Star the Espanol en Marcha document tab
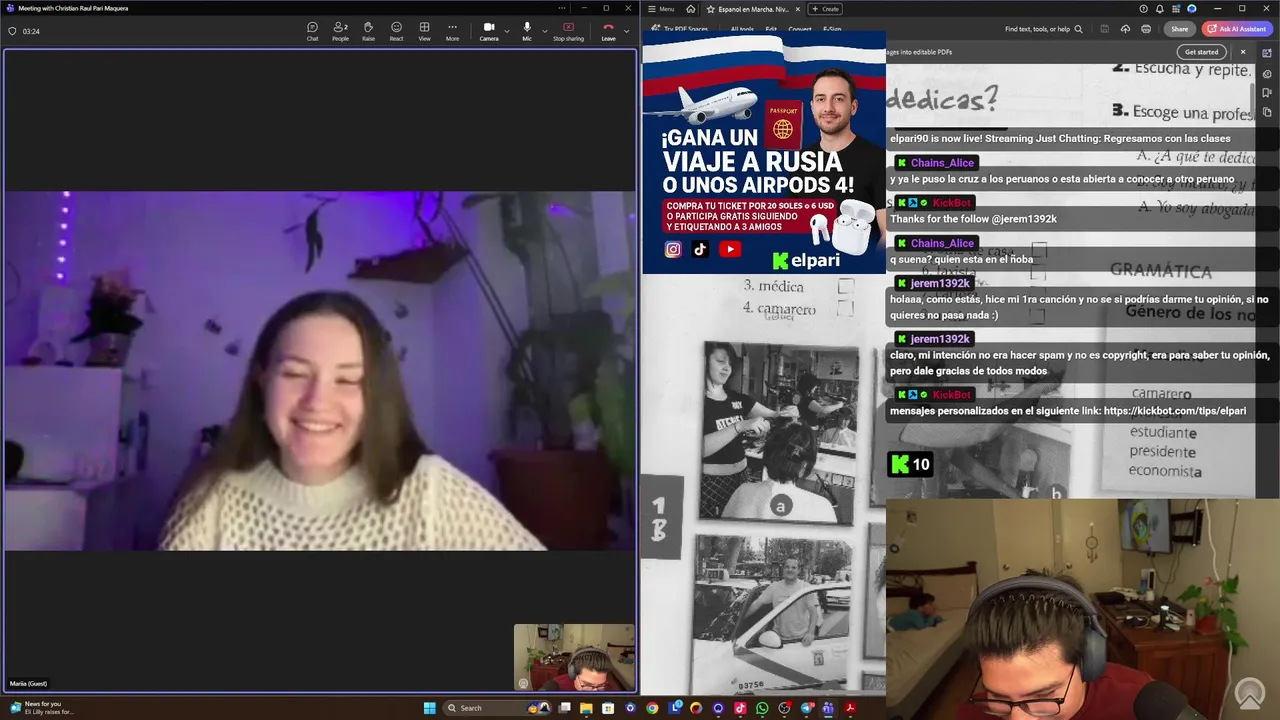The height and width of the screenshot is (720, 1280). tap(711, 9)
